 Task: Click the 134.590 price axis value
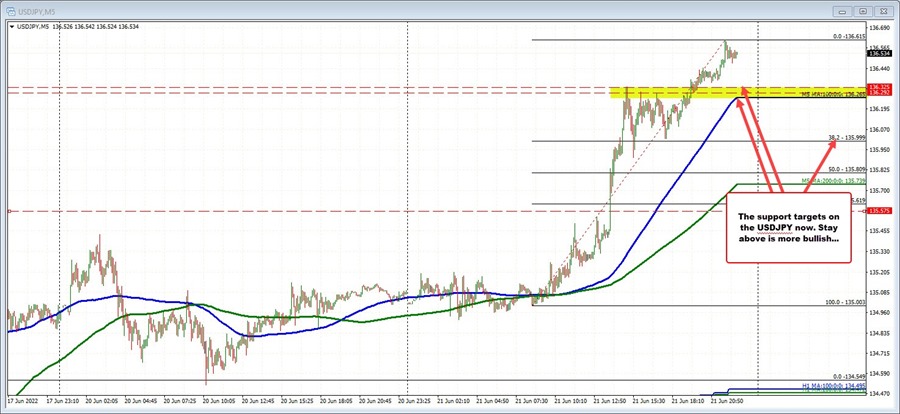pos(878,374)
